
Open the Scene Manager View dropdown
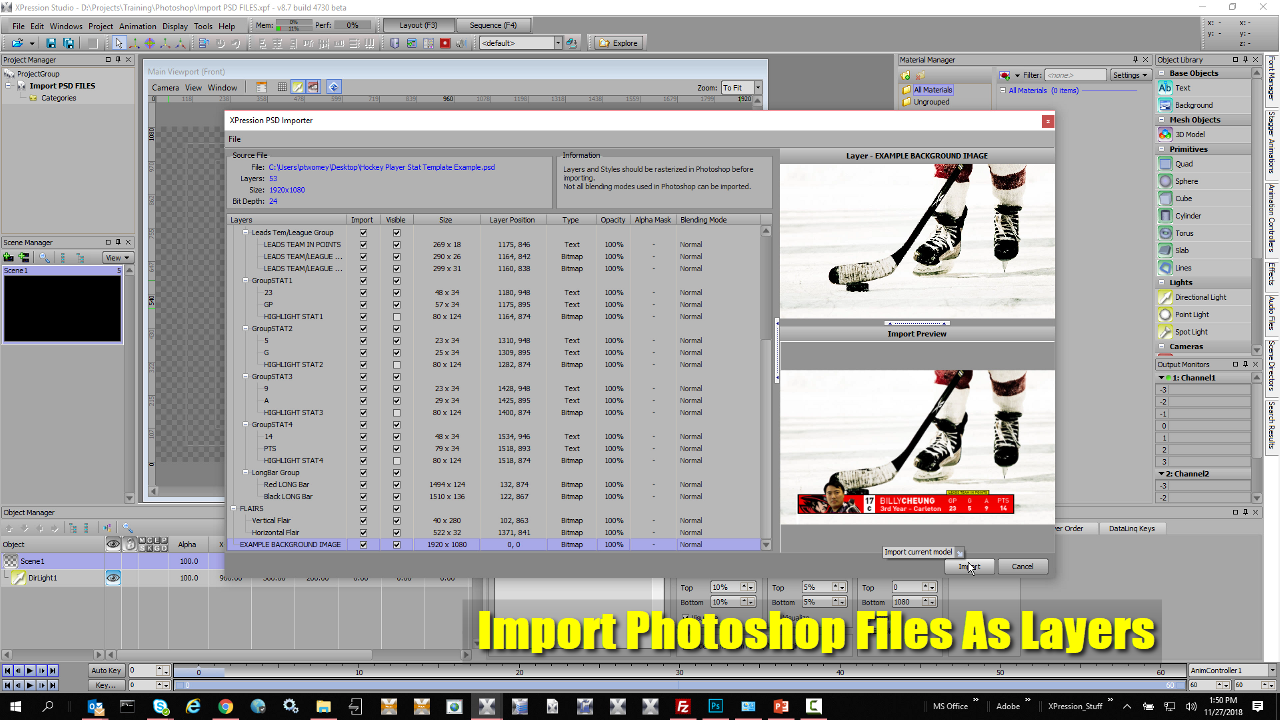click(119, 258)
